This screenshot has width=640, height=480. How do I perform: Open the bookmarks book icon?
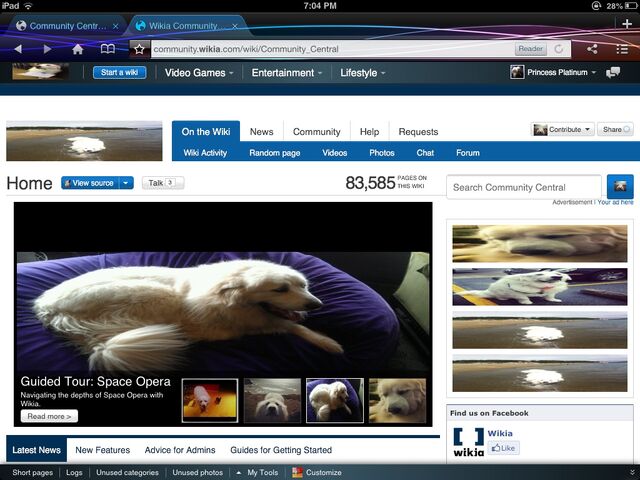click(108, 49)
